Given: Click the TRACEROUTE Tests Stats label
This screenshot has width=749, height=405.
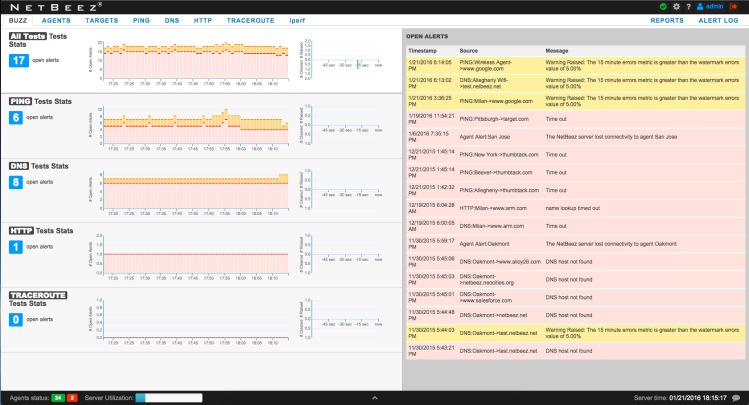Looking at the screenshot, I should point(38,299).
